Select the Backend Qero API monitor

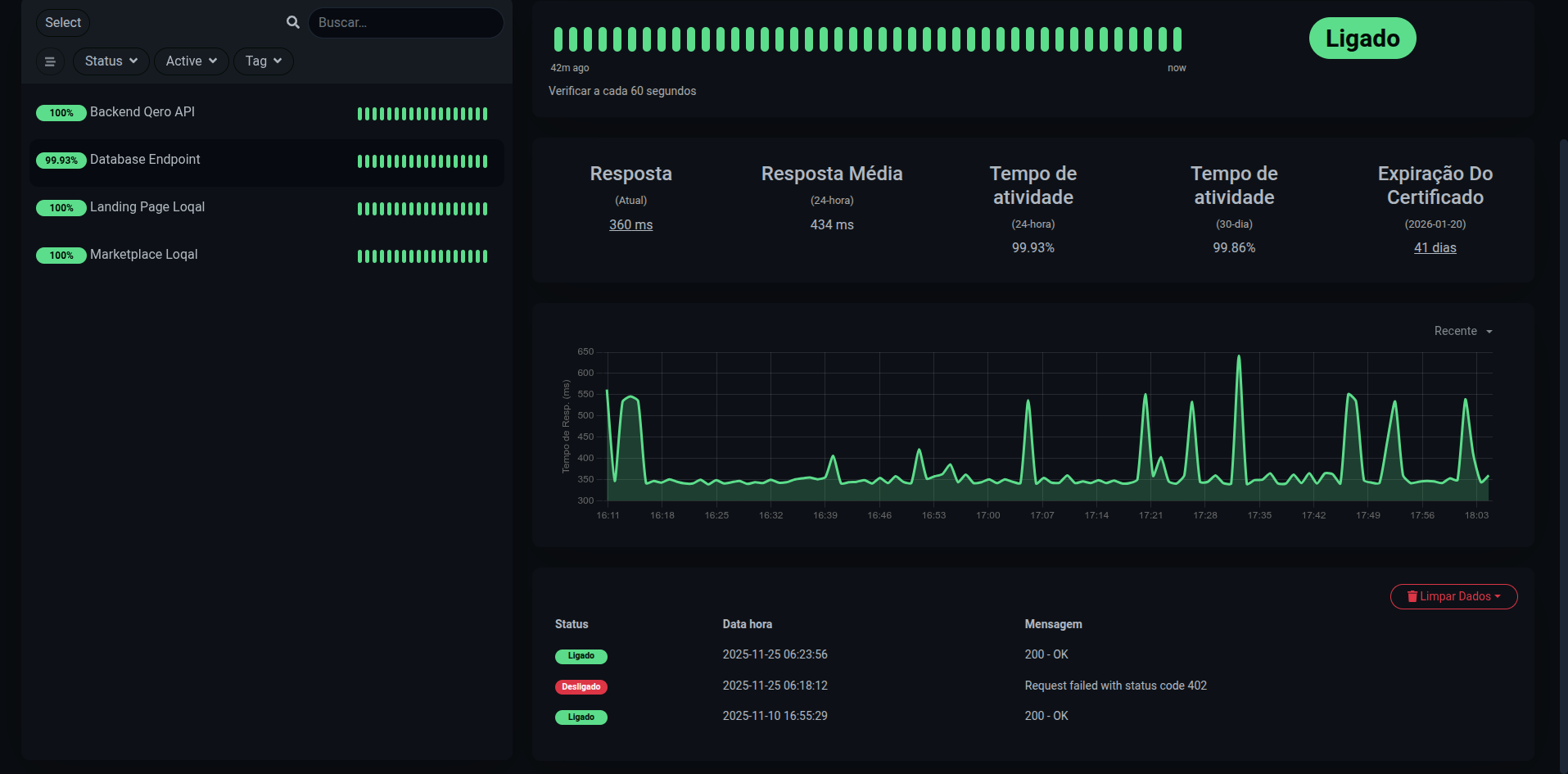[x=266, y=113]
